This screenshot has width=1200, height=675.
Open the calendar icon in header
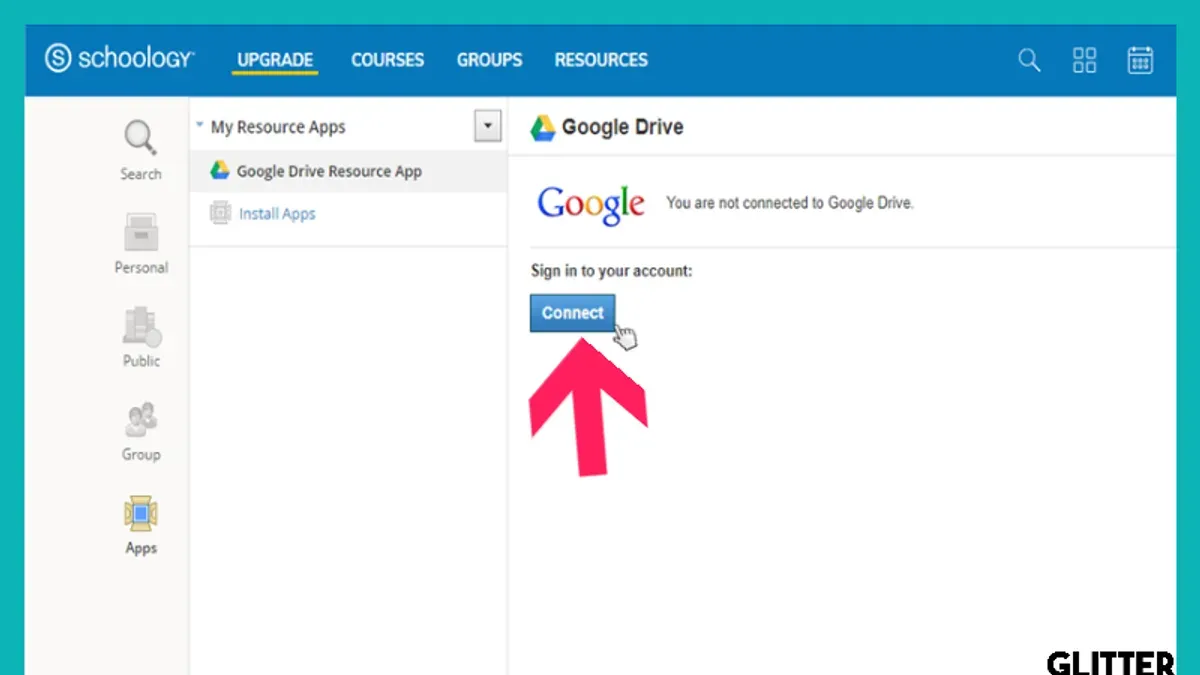pos(1140,60)
